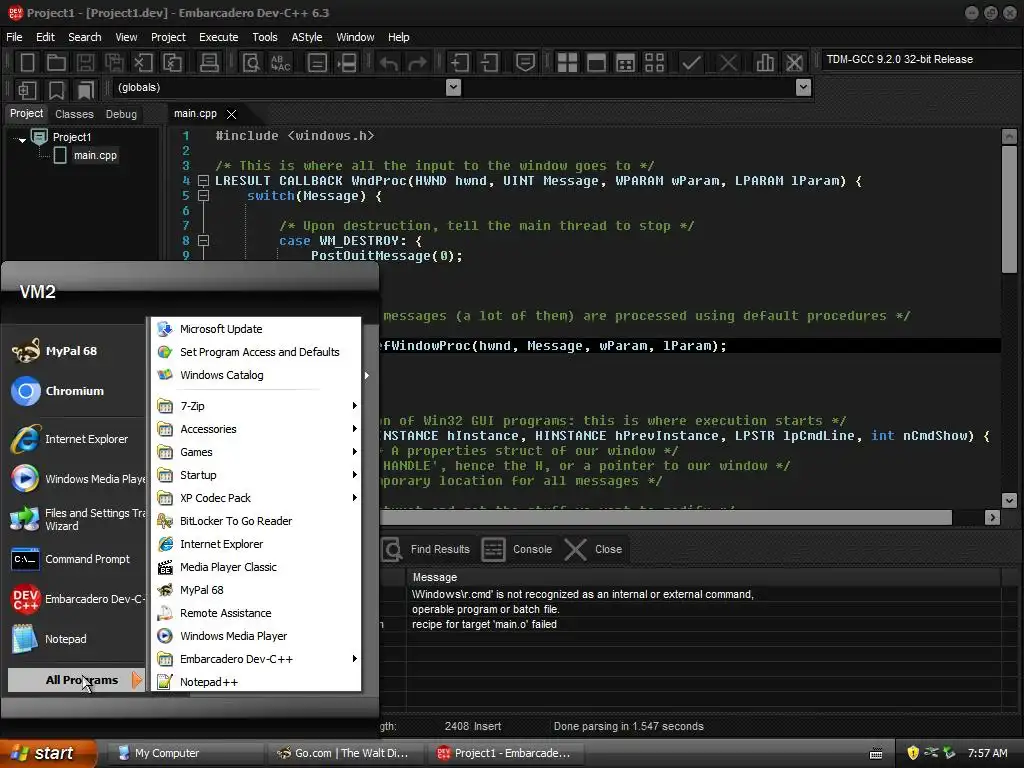This screenshot has width=1024, height=768.
Task: Open the Games programs folder
Action: point(257,452)
